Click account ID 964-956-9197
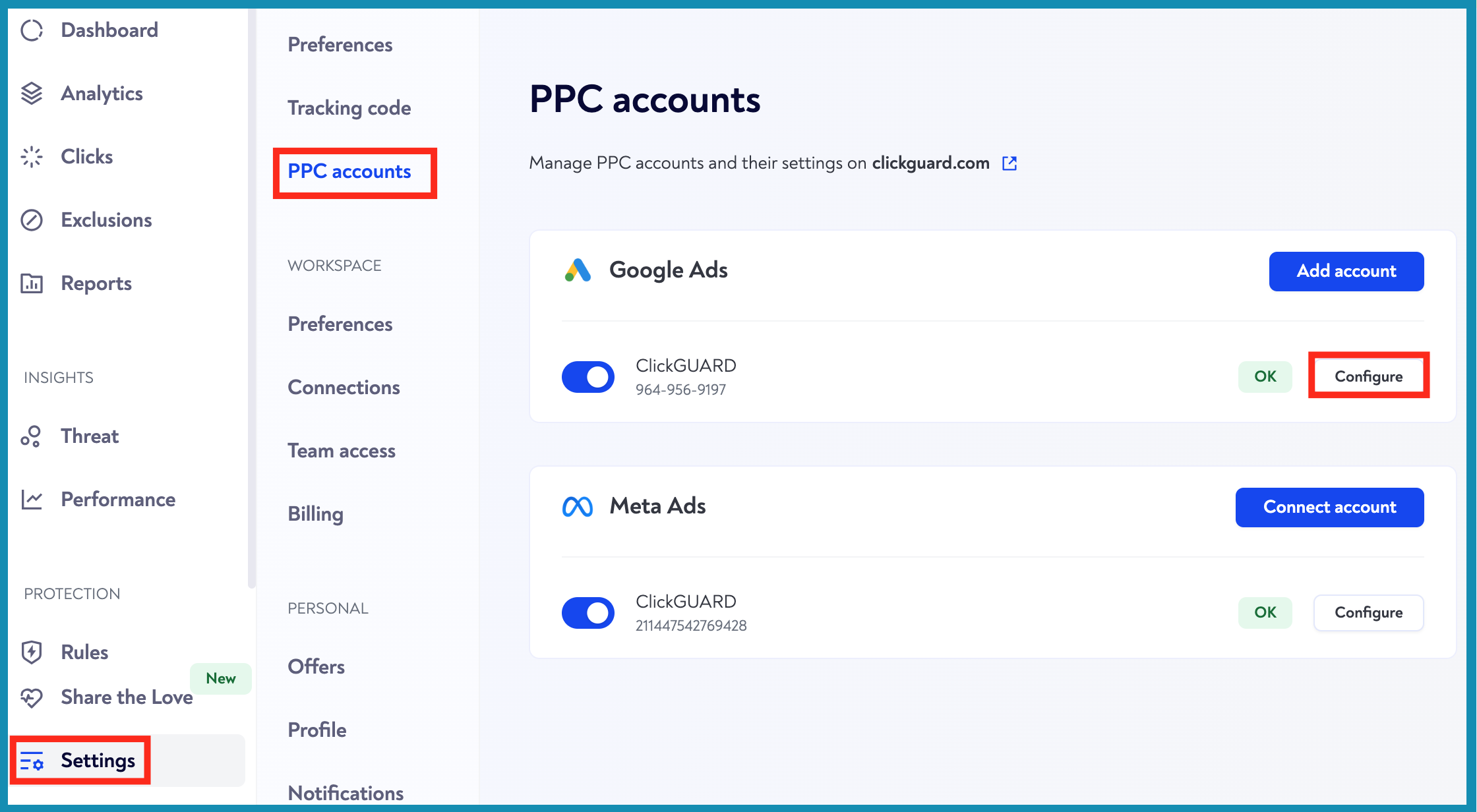 tap(680, 390)
